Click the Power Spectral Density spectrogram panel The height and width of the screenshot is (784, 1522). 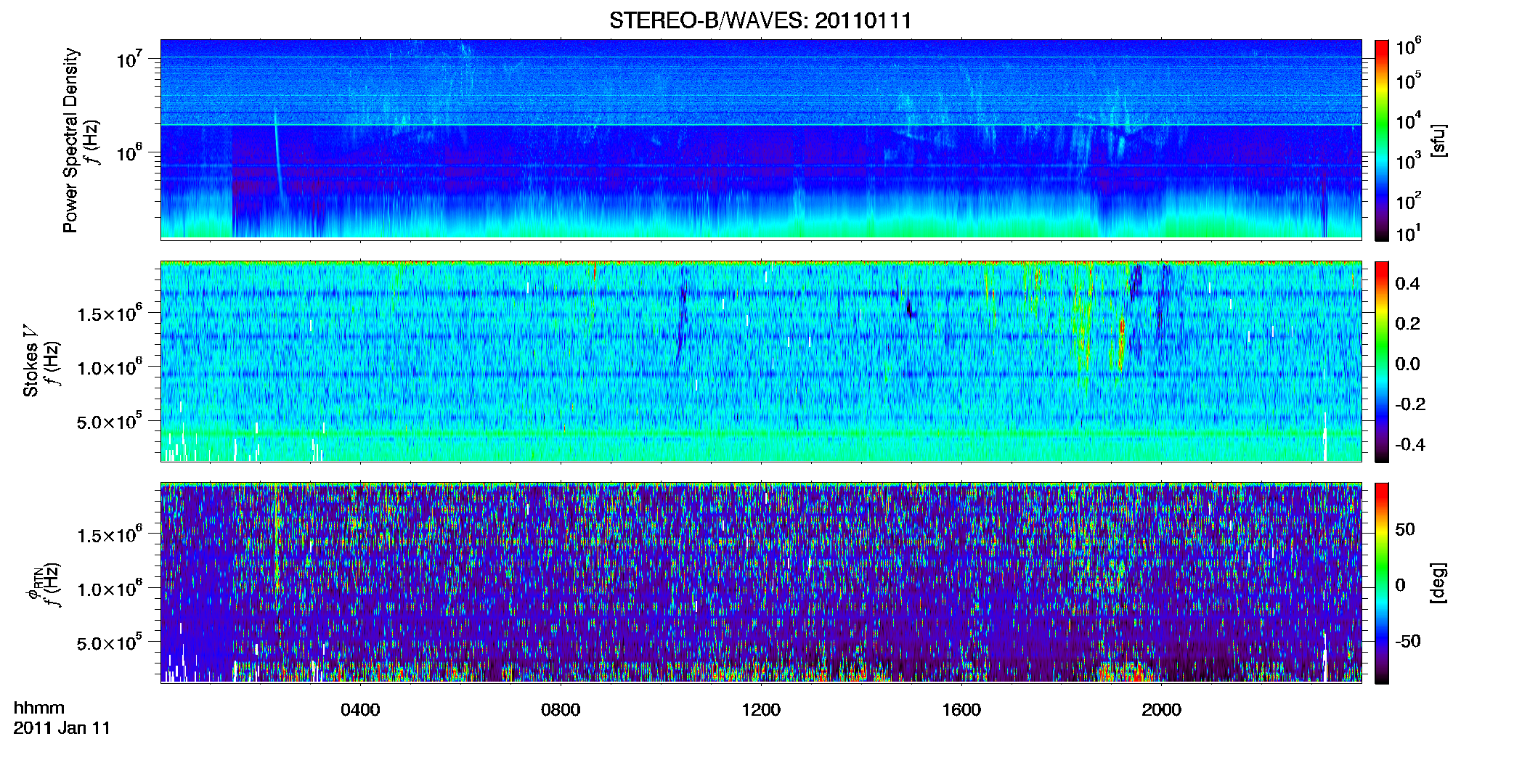pyautogui.click(x=761, y=139)
